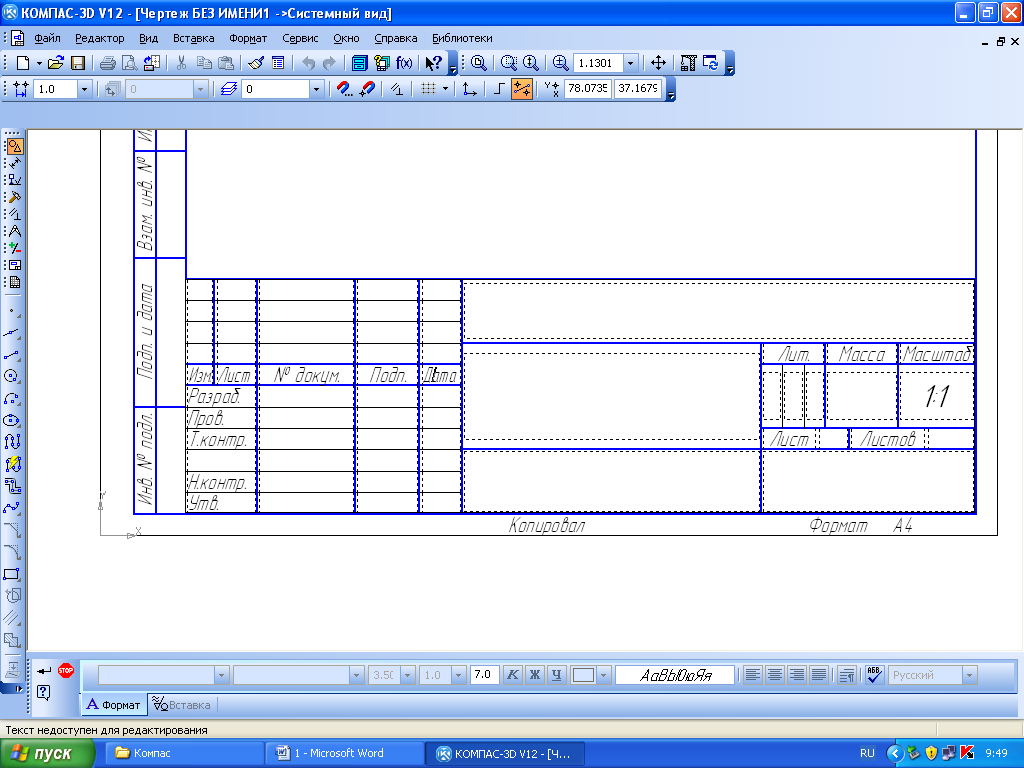
Task: Toggle bold text style Ж button
Action: [534, 675]
